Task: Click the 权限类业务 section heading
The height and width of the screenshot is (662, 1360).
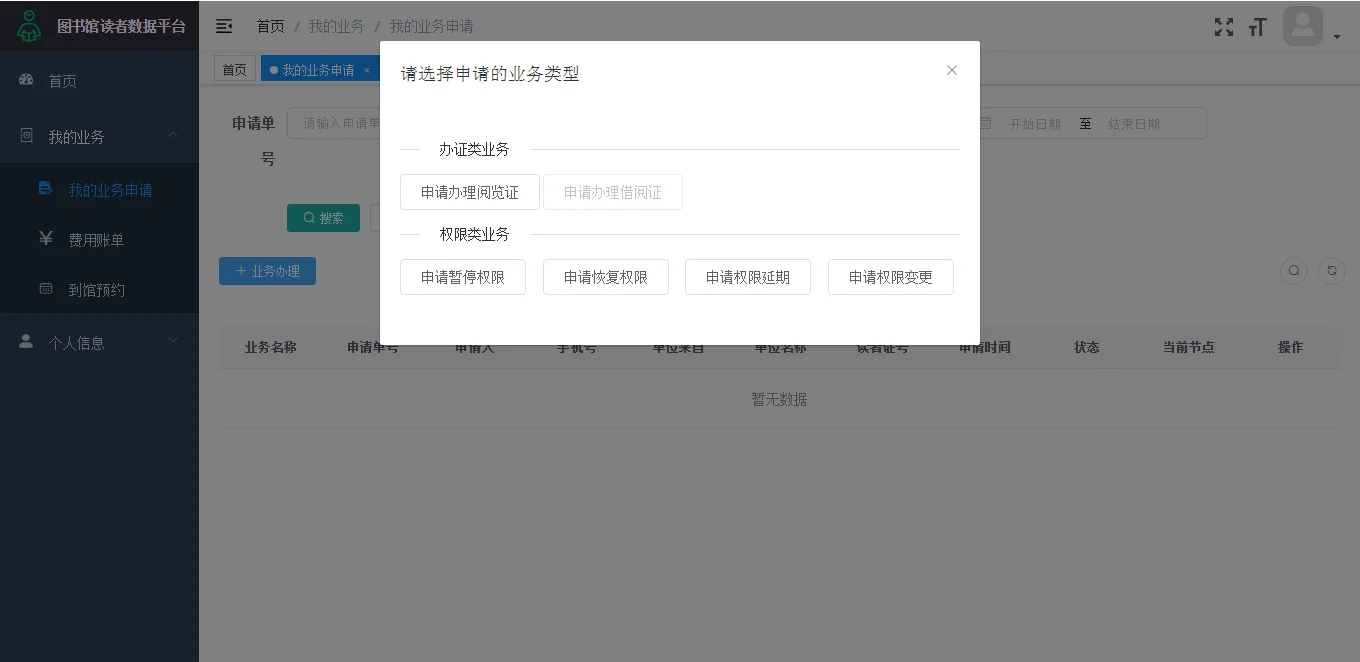Action: tap(474, 234)
